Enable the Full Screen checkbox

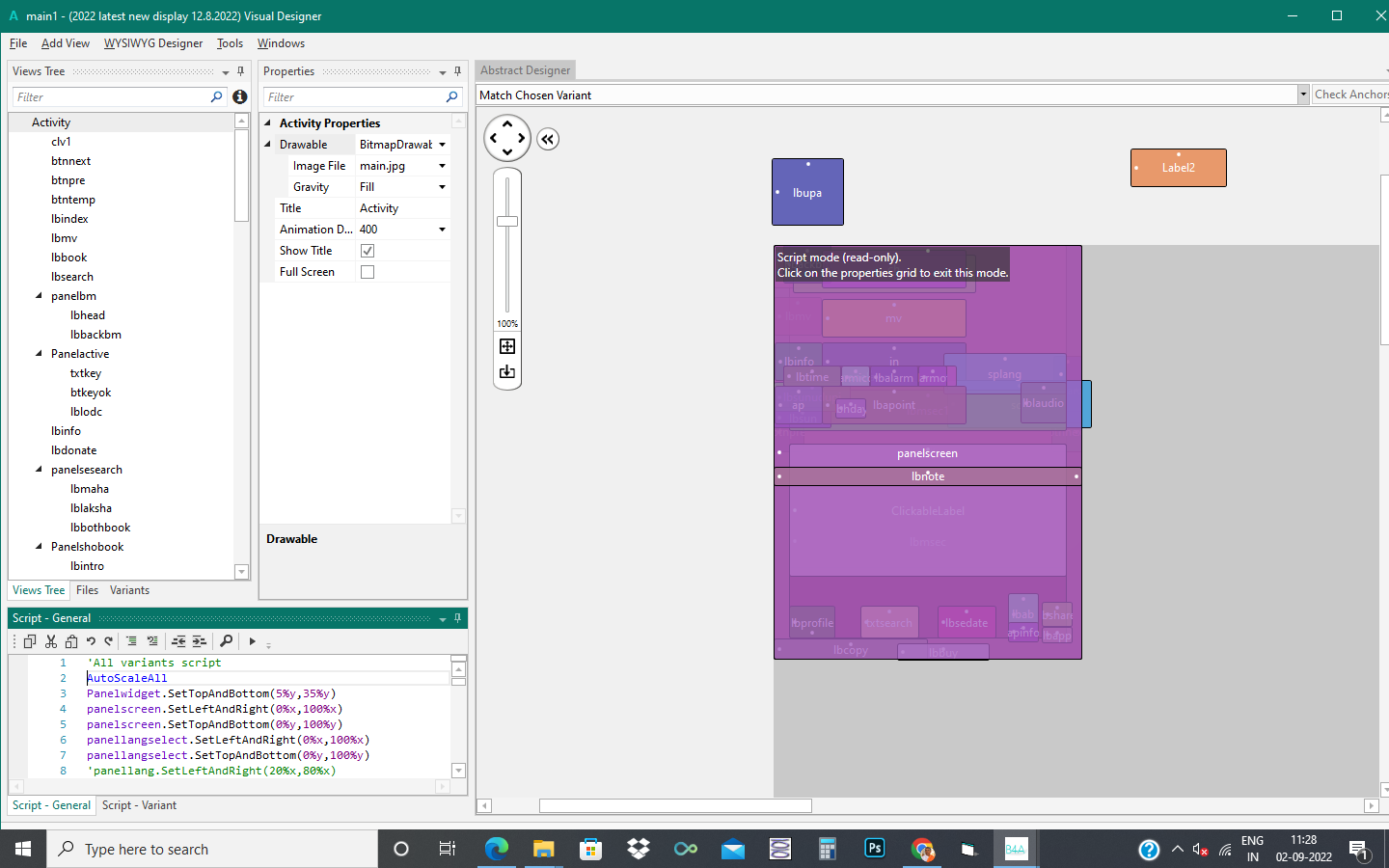[x=368, y=272]
